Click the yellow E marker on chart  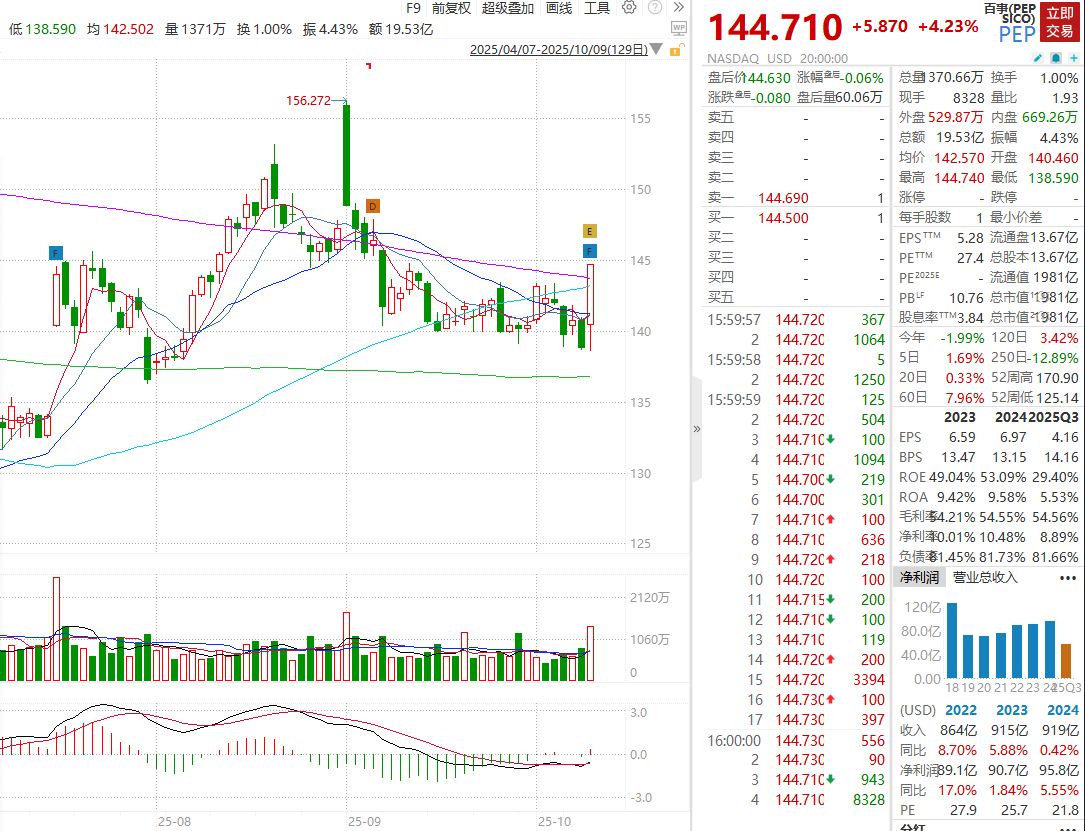pos(589,231)
